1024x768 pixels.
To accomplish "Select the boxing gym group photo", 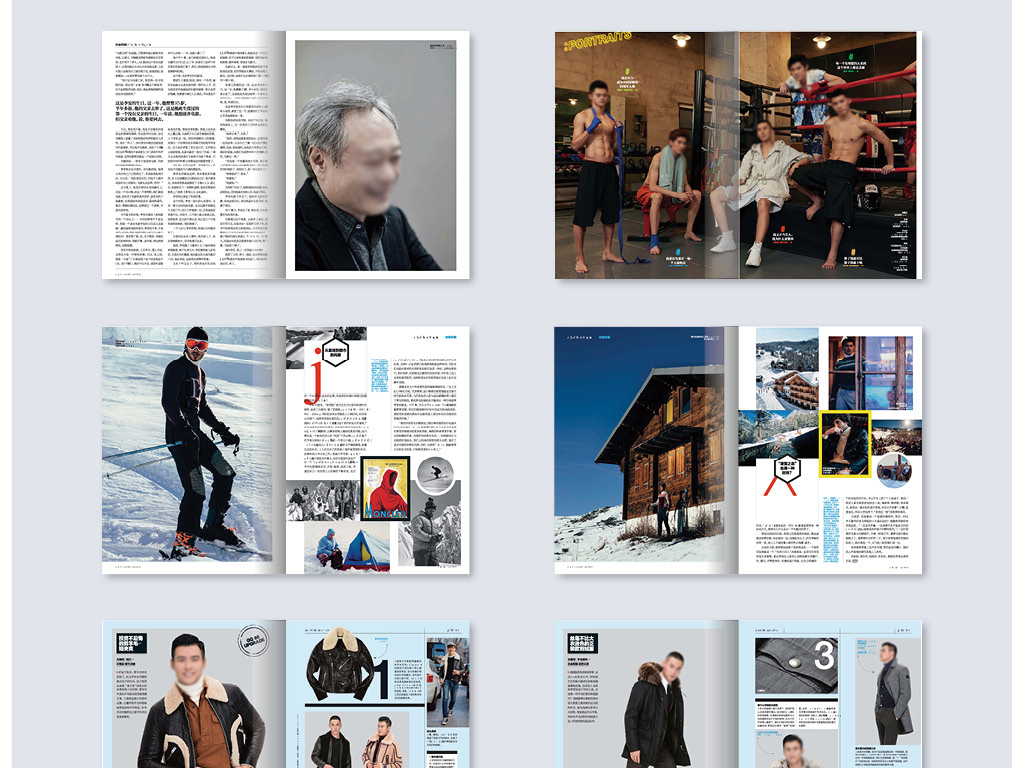I will (736, 155).
